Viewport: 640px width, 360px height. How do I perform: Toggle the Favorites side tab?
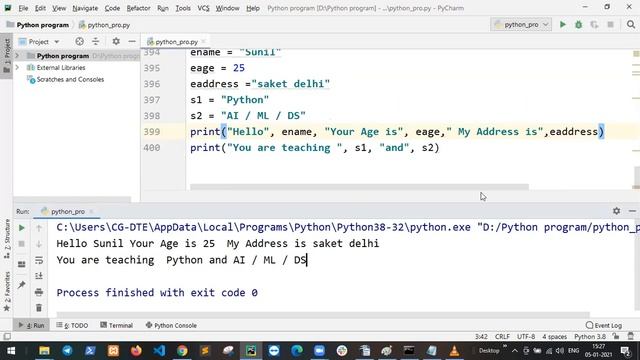tap(7, 291)
